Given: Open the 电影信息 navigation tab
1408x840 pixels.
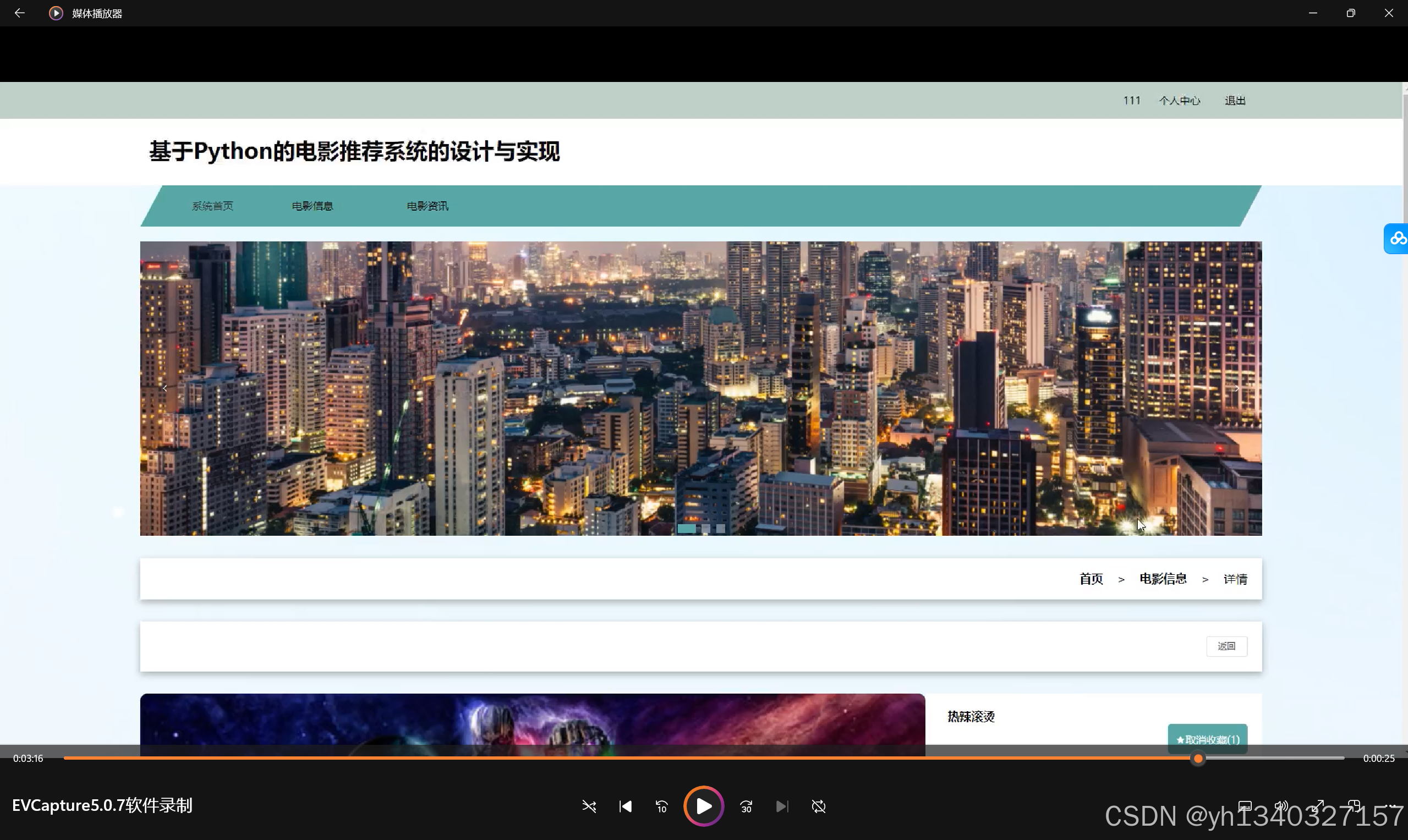Looking at the screenshot, I should (x=312, y=206).
